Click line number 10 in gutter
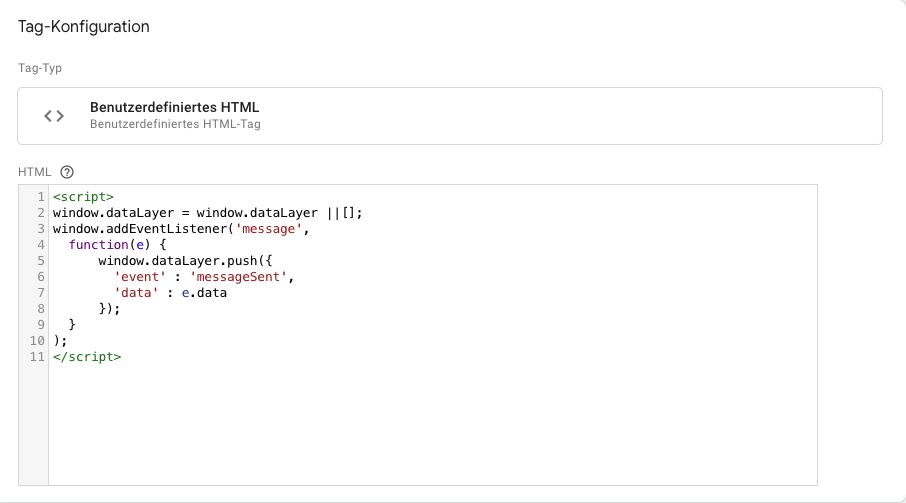Image resolution: width=906 pixels, height=503 pixels. pyautogui.click(x=37, y=341)
